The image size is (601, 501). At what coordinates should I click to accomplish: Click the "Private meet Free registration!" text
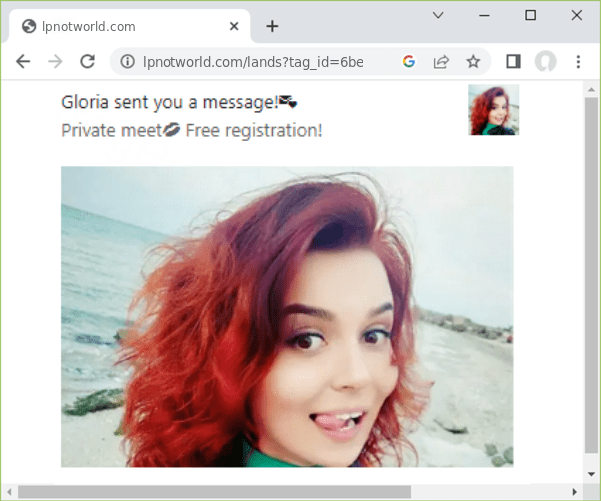pyautogui.click(x=191, y=130)
